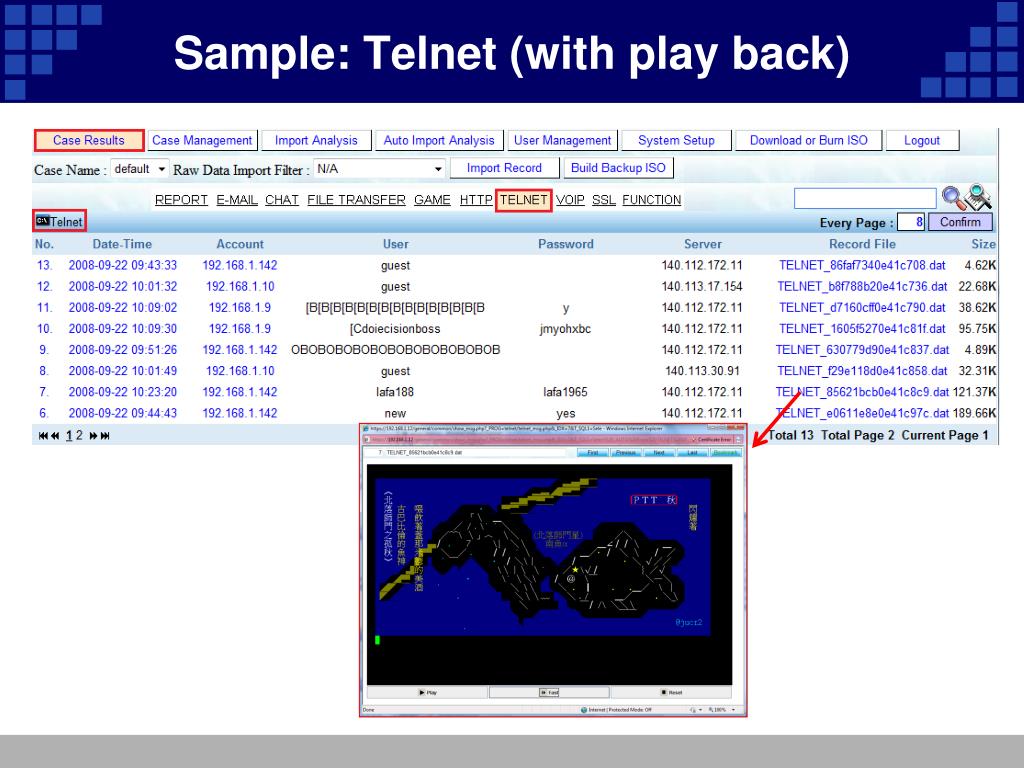Go to the next results page
The image size is (1024, 768).
[93, 436]
